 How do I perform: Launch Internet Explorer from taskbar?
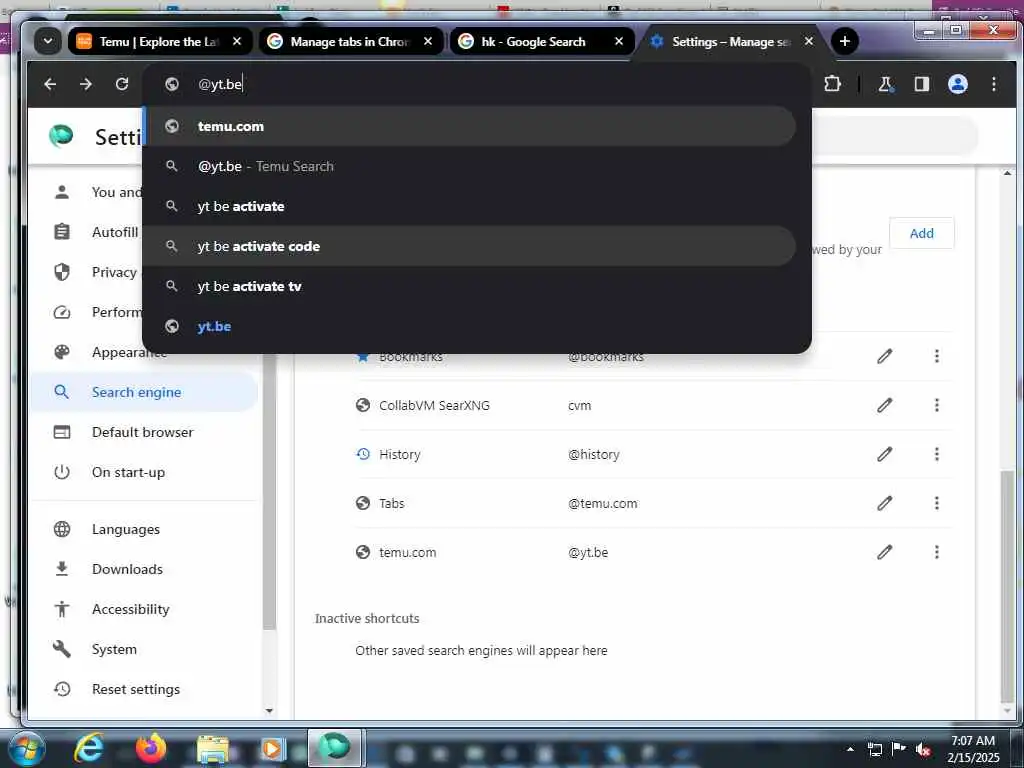tap(89, 748)
